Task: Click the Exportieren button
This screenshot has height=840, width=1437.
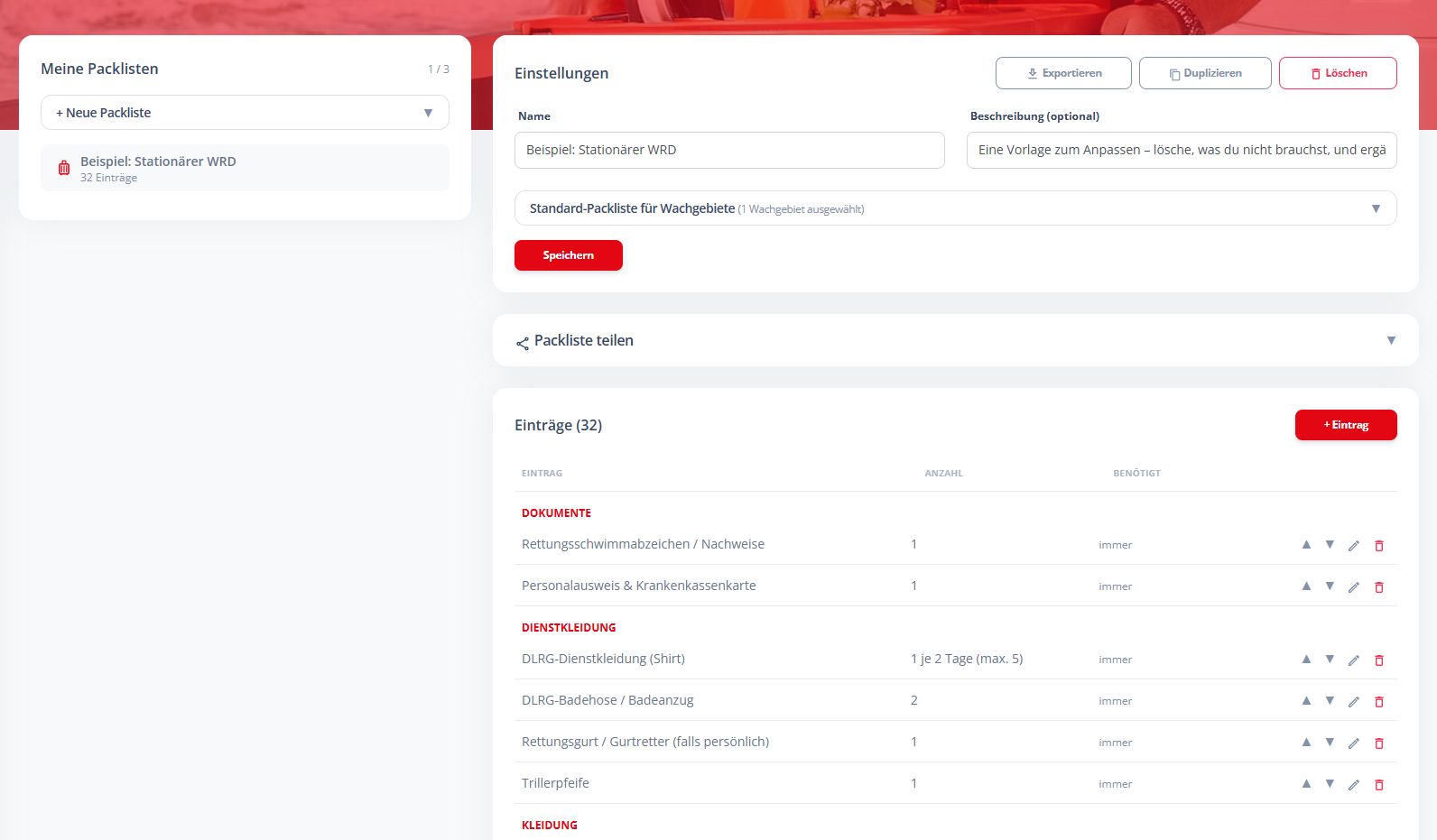Action: tap(1063, 73)
